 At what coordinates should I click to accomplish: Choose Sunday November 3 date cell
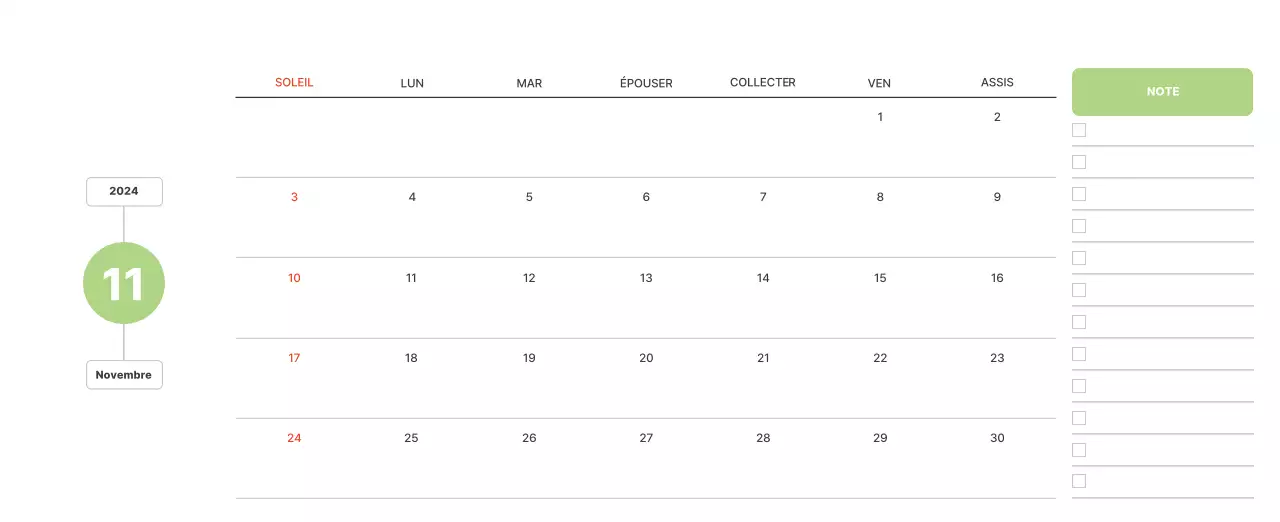tap(294, 197)
